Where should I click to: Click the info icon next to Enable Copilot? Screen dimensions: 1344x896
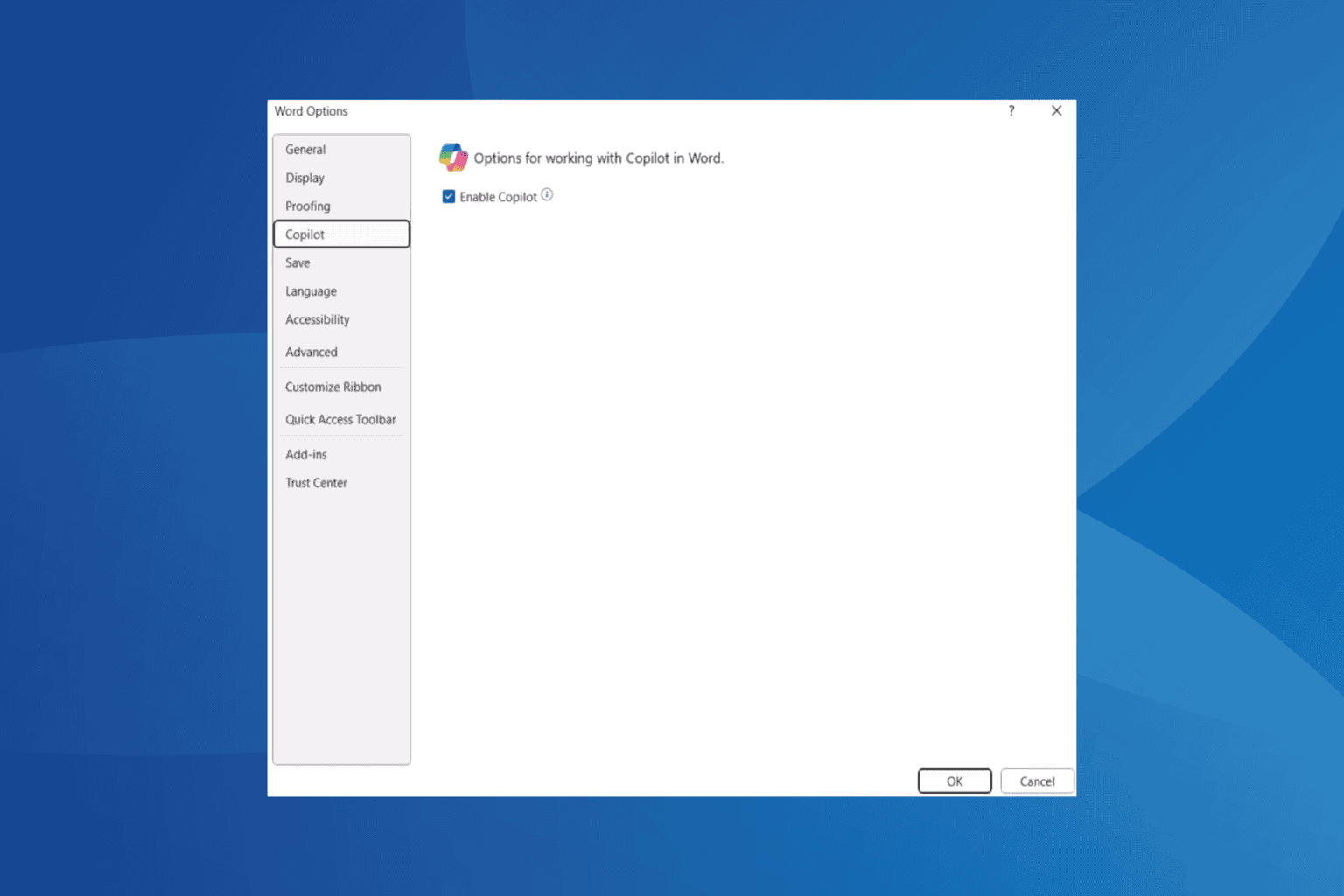[547, 195]
